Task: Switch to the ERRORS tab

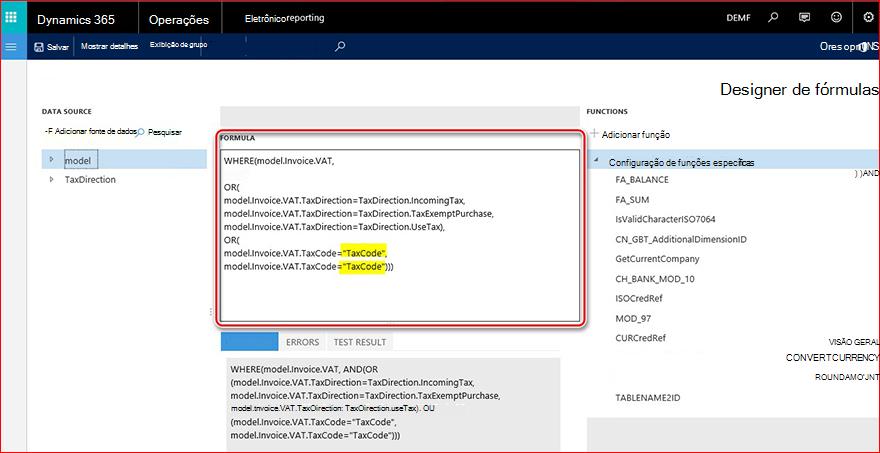Action: [x=302, y=342]
